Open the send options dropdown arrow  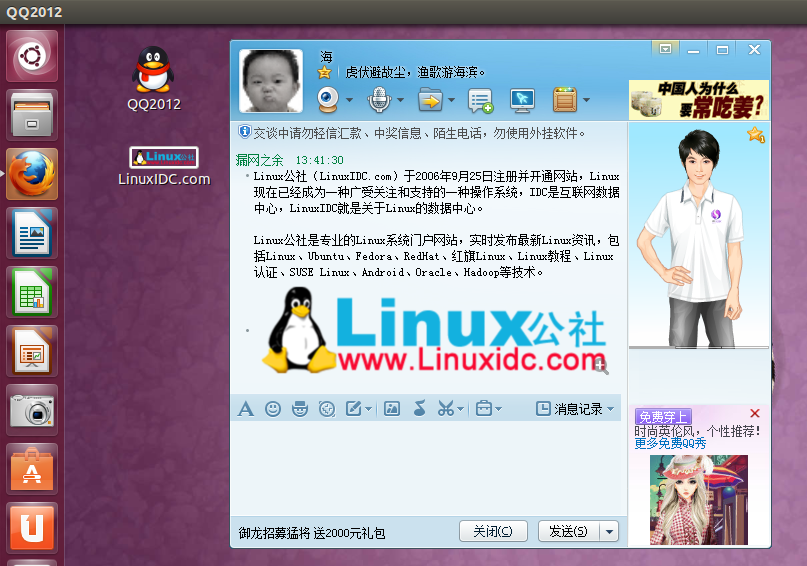tap(609, 531)
